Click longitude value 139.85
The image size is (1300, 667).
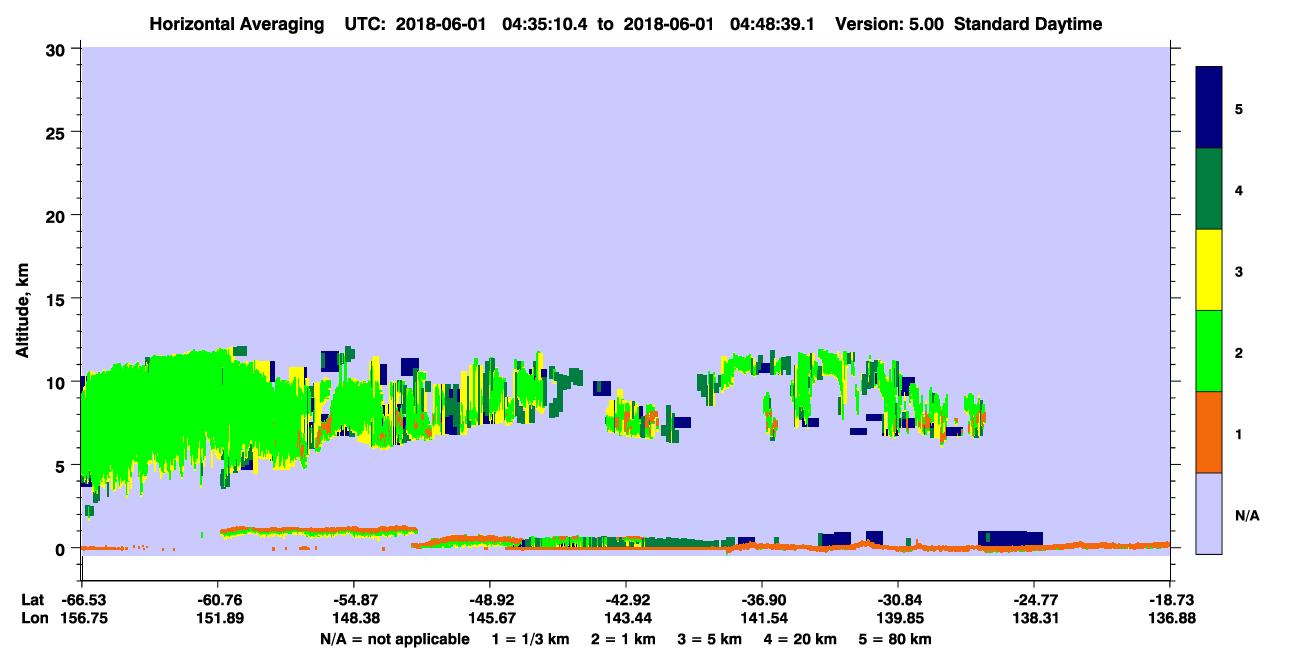[x=900, y=619]
